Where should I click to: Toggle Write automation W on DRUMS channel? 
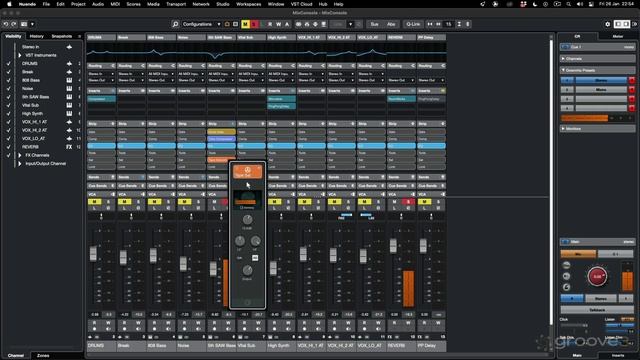click(108, 323)
